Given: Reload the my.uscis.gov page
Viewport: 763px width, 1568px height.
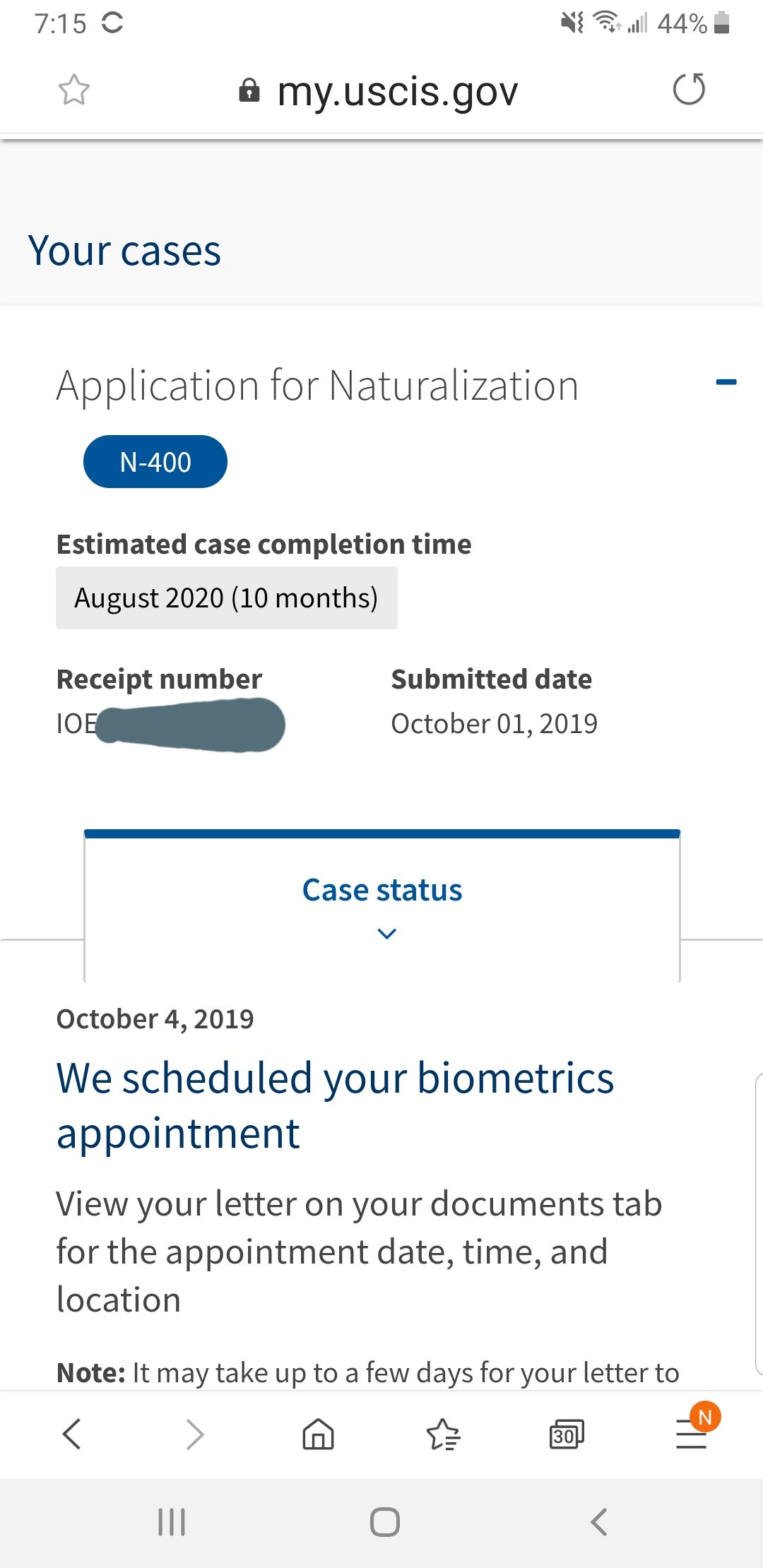Looking at the screenshot, I should click(689, 90).
